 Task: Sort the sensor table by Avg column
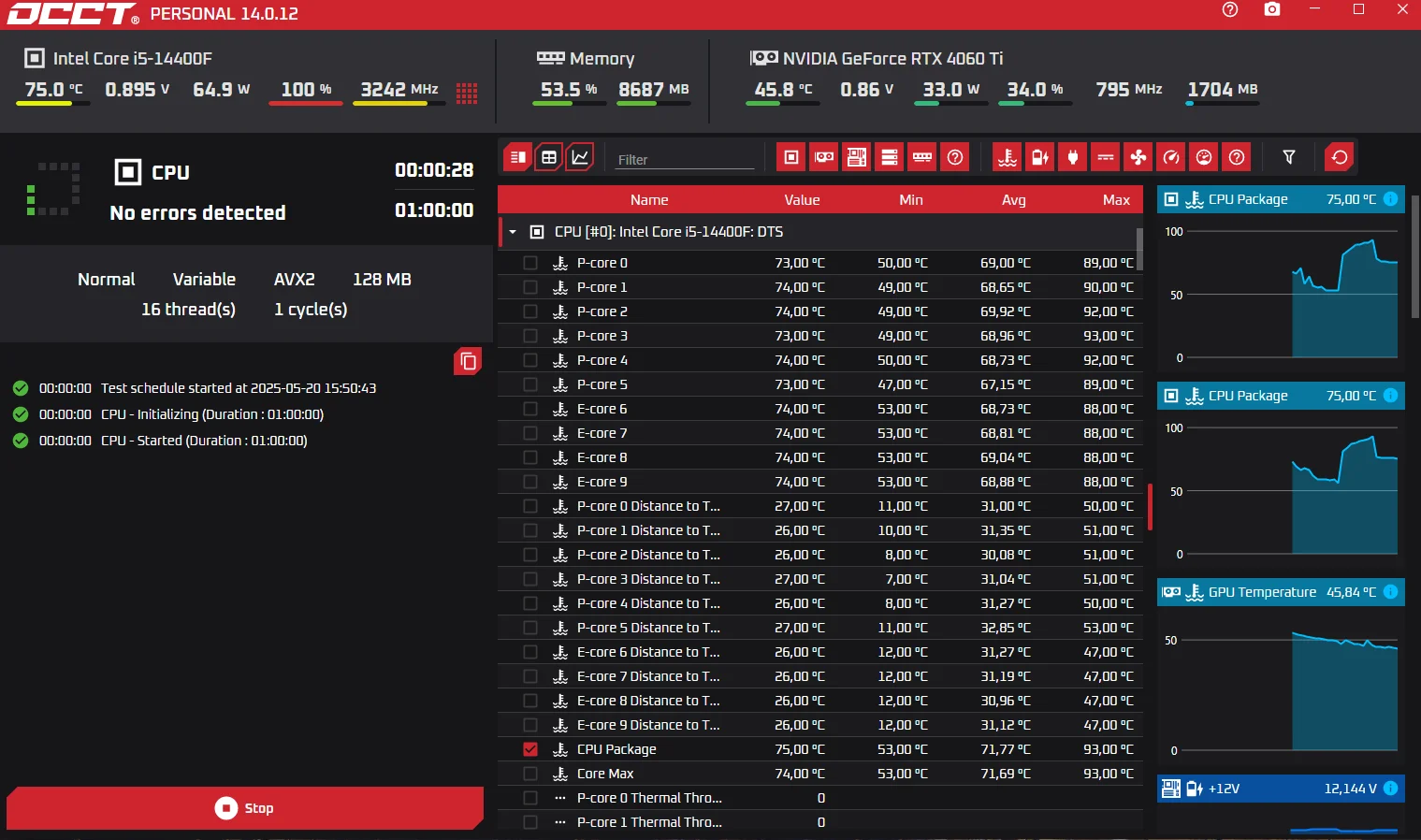(1014, 200)
